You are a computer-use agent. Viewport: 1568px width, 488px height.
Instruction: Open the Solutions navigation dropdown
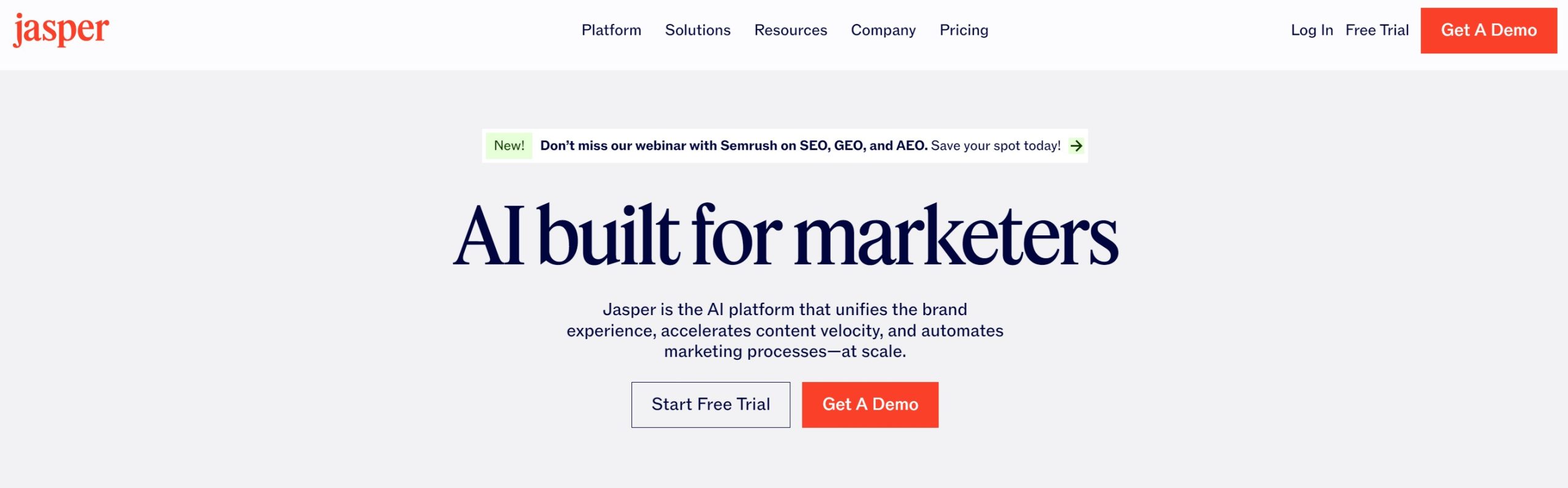(698, 30)
